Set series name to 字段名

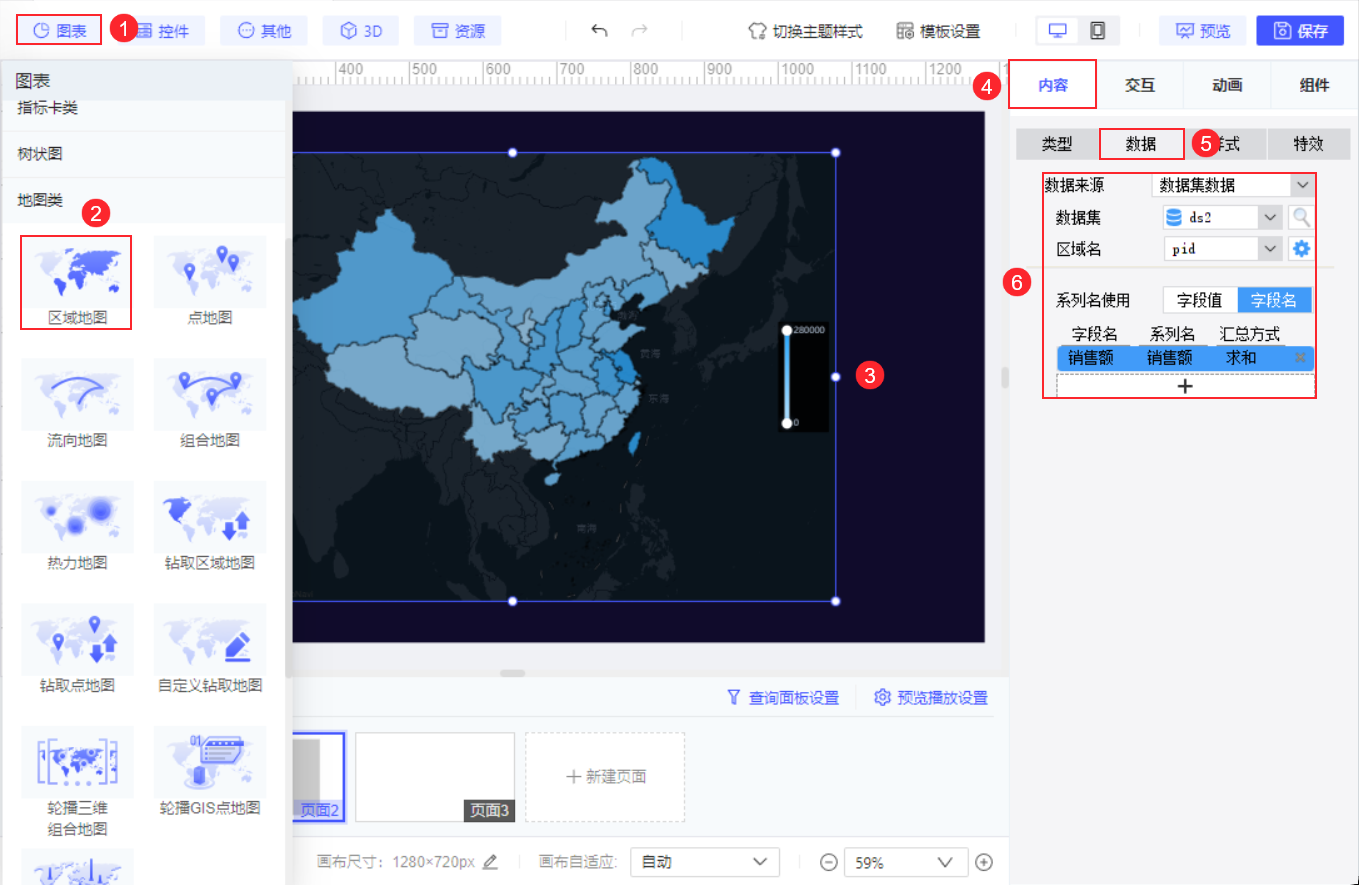pyautogui.click(x=1274, y=300)
